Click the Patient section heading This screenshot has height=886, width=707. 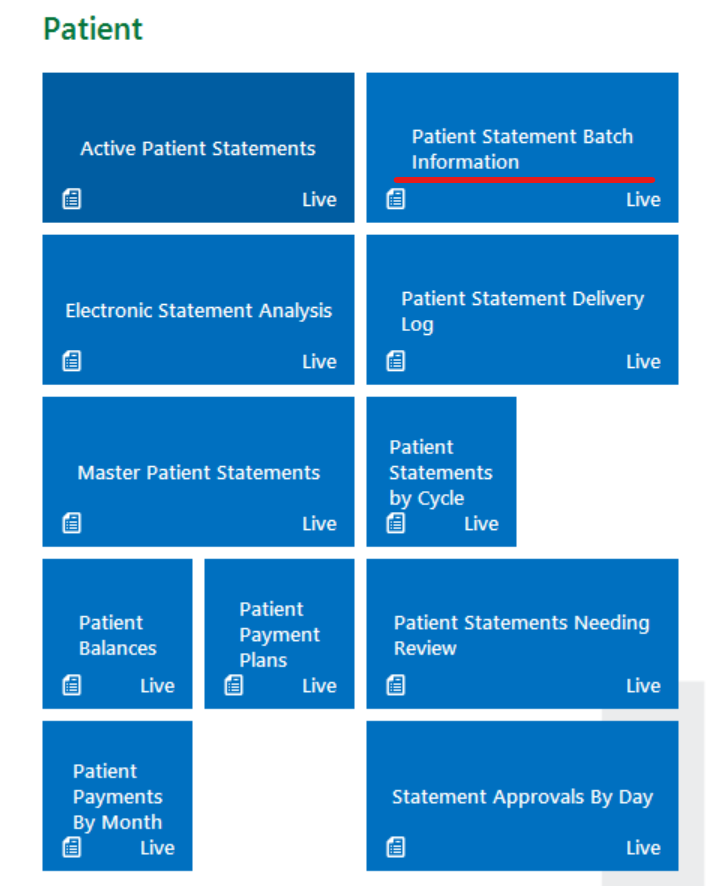93,29
